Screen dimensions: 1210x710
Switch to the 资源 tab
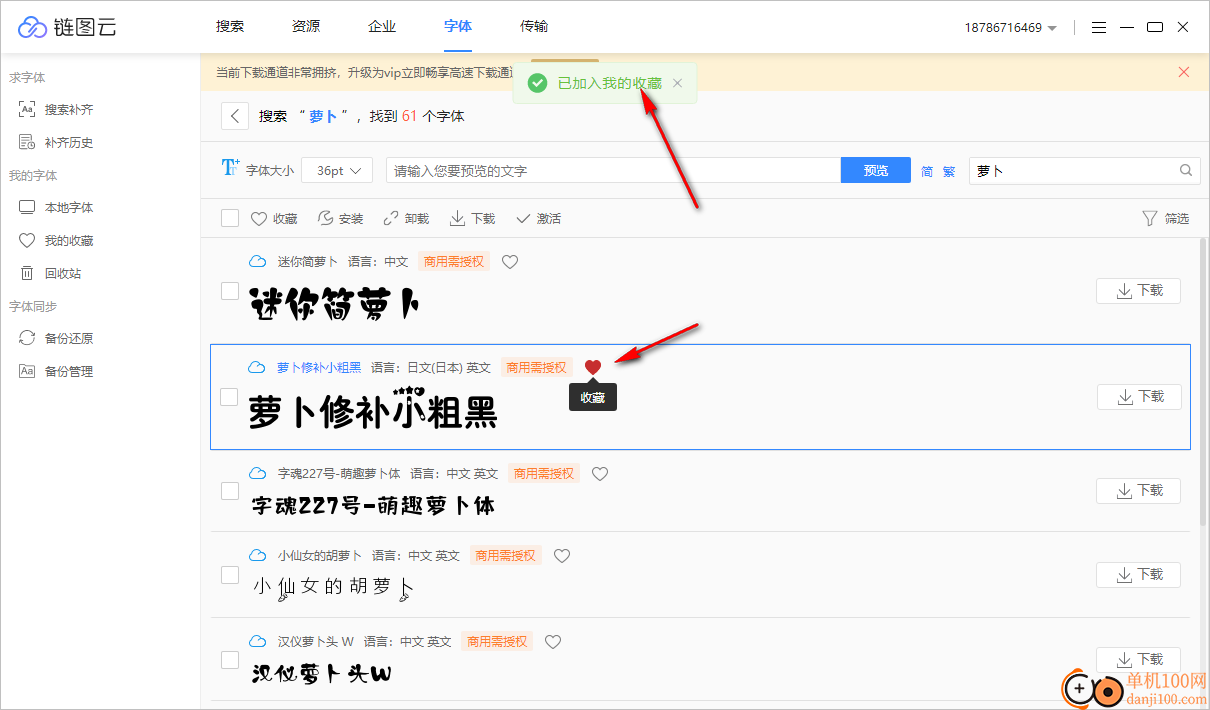[305, 27]
